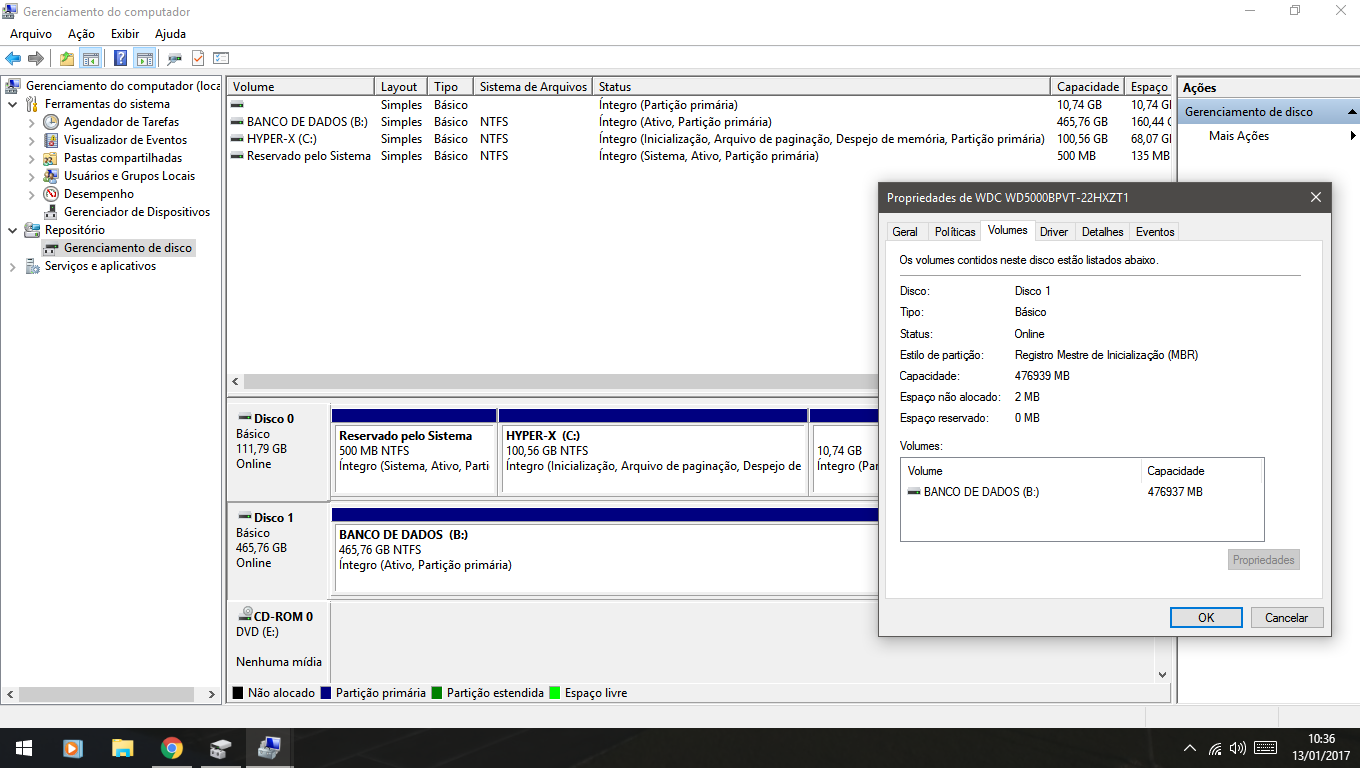This screenshot has width=1360, height=772.
Task: Toggle the show/hide console tree toolbar icon
Action: pos(90,58)
